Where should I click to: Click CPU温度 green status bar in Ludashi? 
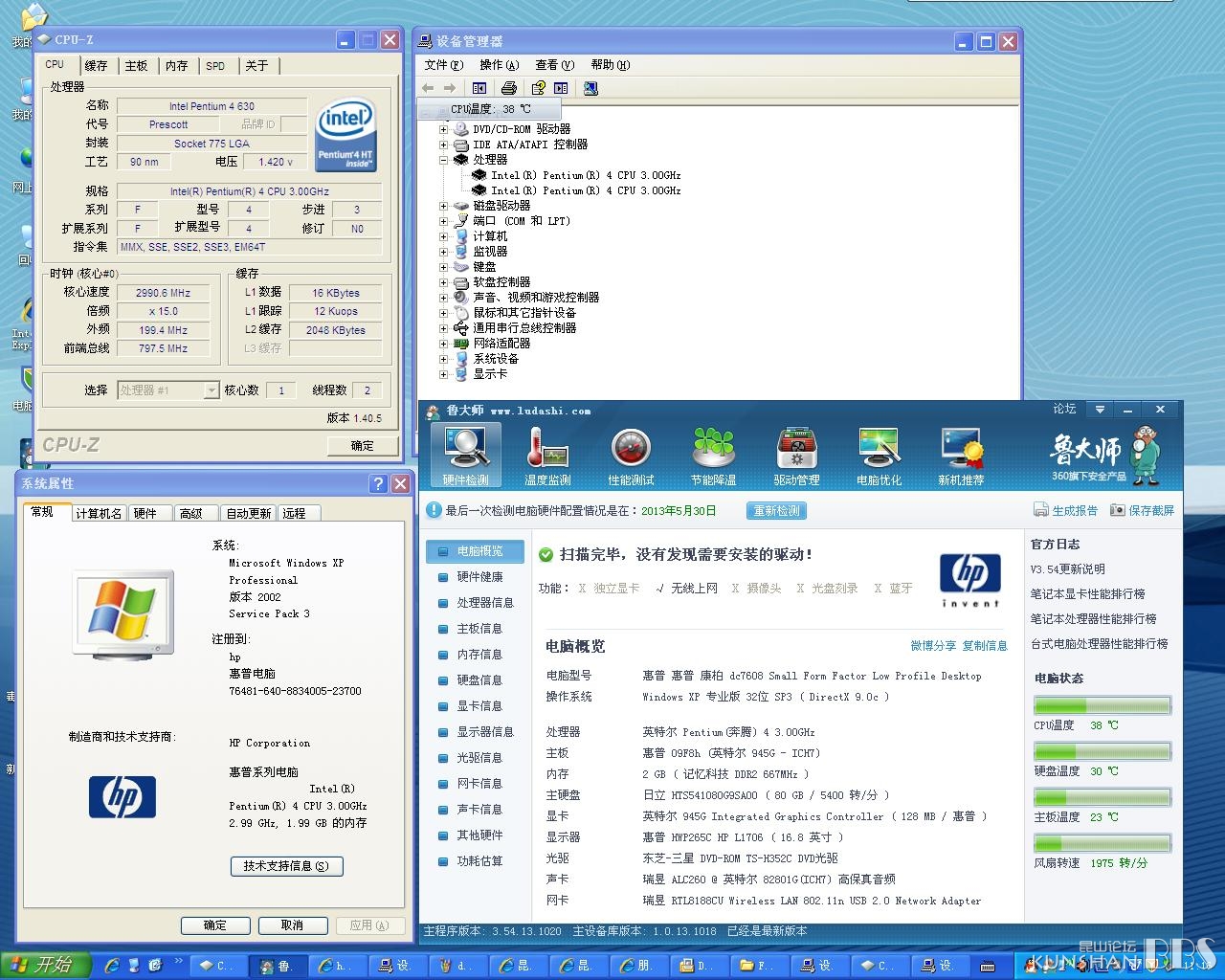[x=1102, y=706]
